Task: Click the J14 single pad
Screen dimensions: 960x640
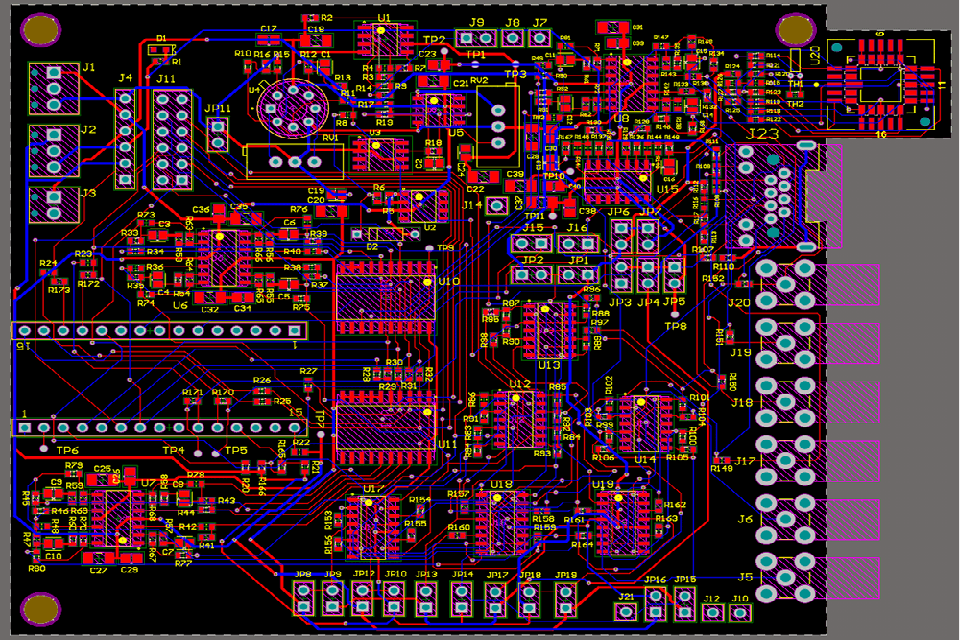Action: pyautogui.click(x=497, y=206)
